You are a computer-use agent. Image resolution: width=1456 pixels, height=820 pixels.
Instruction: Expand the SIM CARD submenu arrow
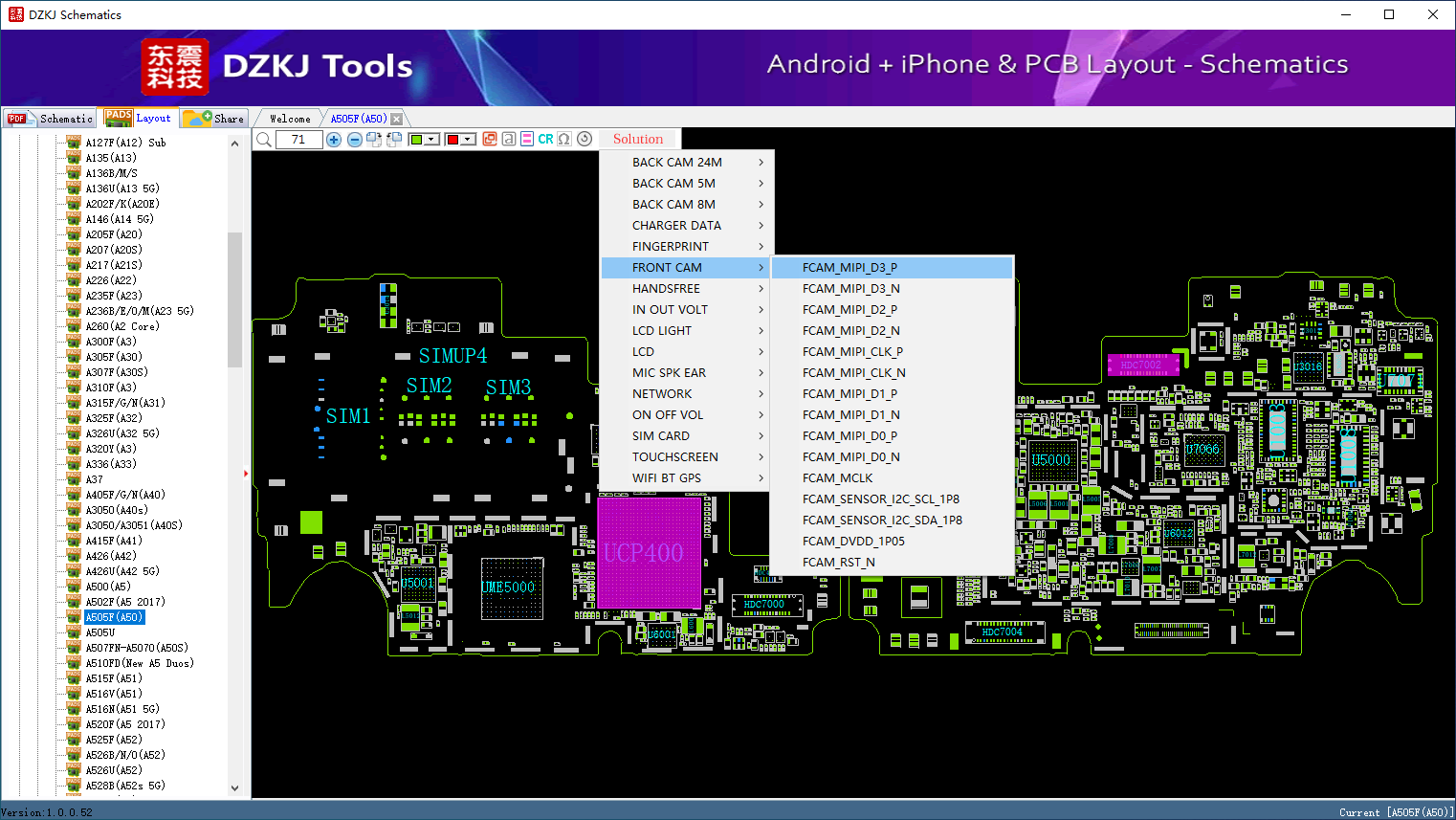761,436
